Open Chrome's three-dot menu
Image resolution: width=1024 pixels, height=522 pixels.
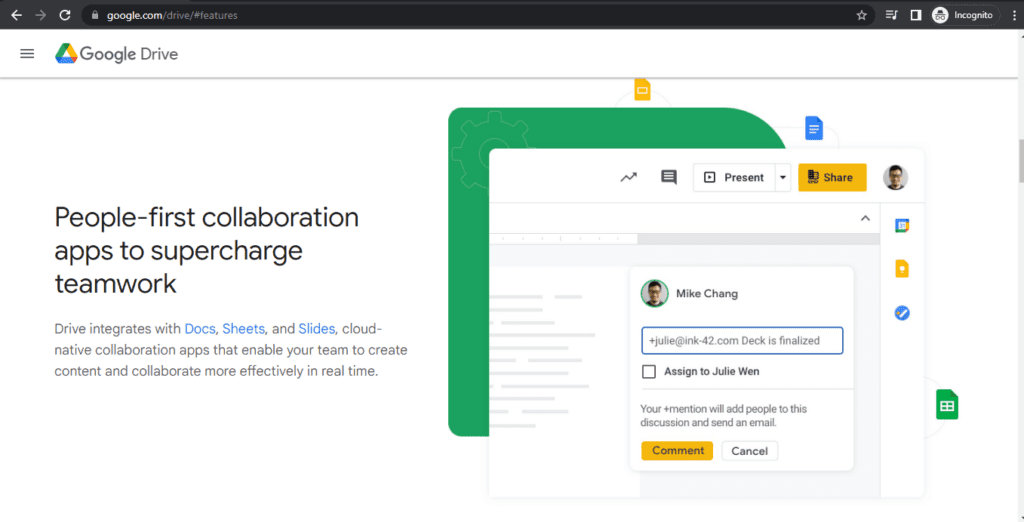tap(1014, 15)
